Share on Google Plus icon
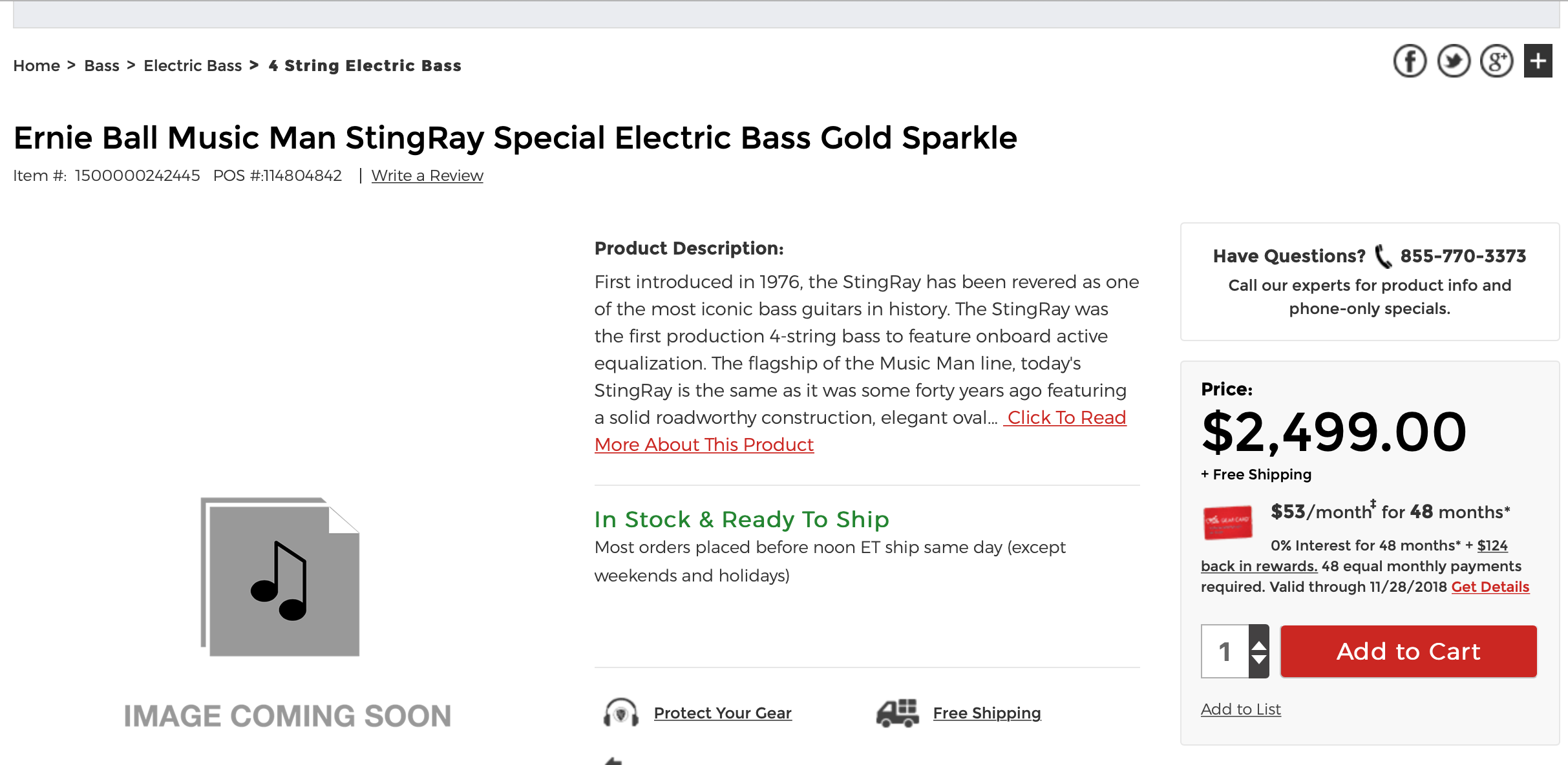This screenshot has height=765, width=1568. point(1497,61)
